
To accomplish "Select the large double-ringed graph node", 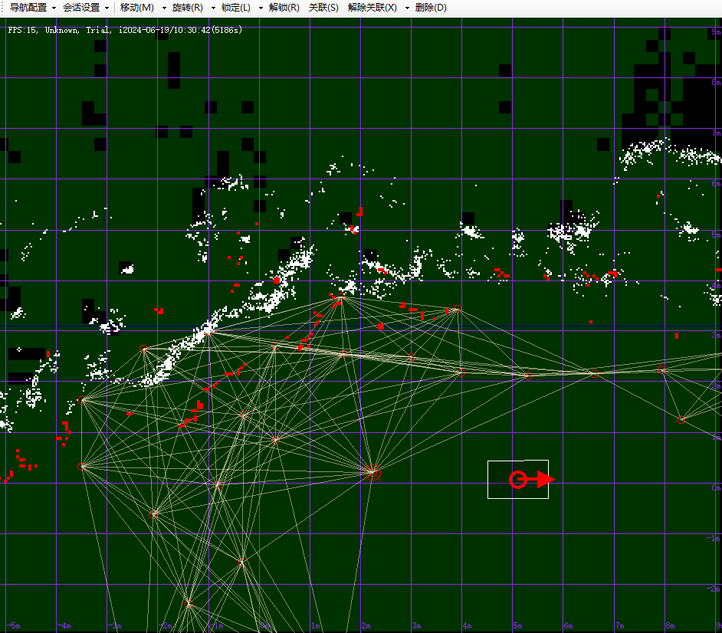I will (372, 472).
